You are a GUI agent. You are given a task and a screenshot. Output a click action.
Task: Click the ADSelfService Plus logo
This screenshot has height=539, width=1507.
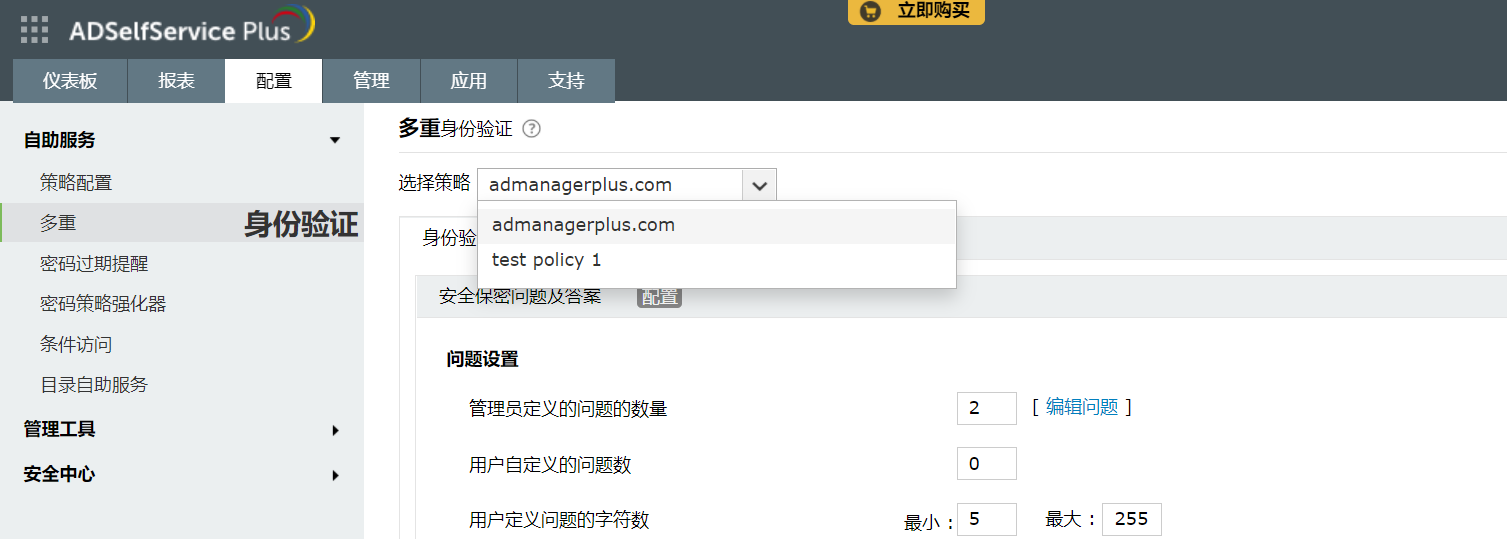[190, 28]
